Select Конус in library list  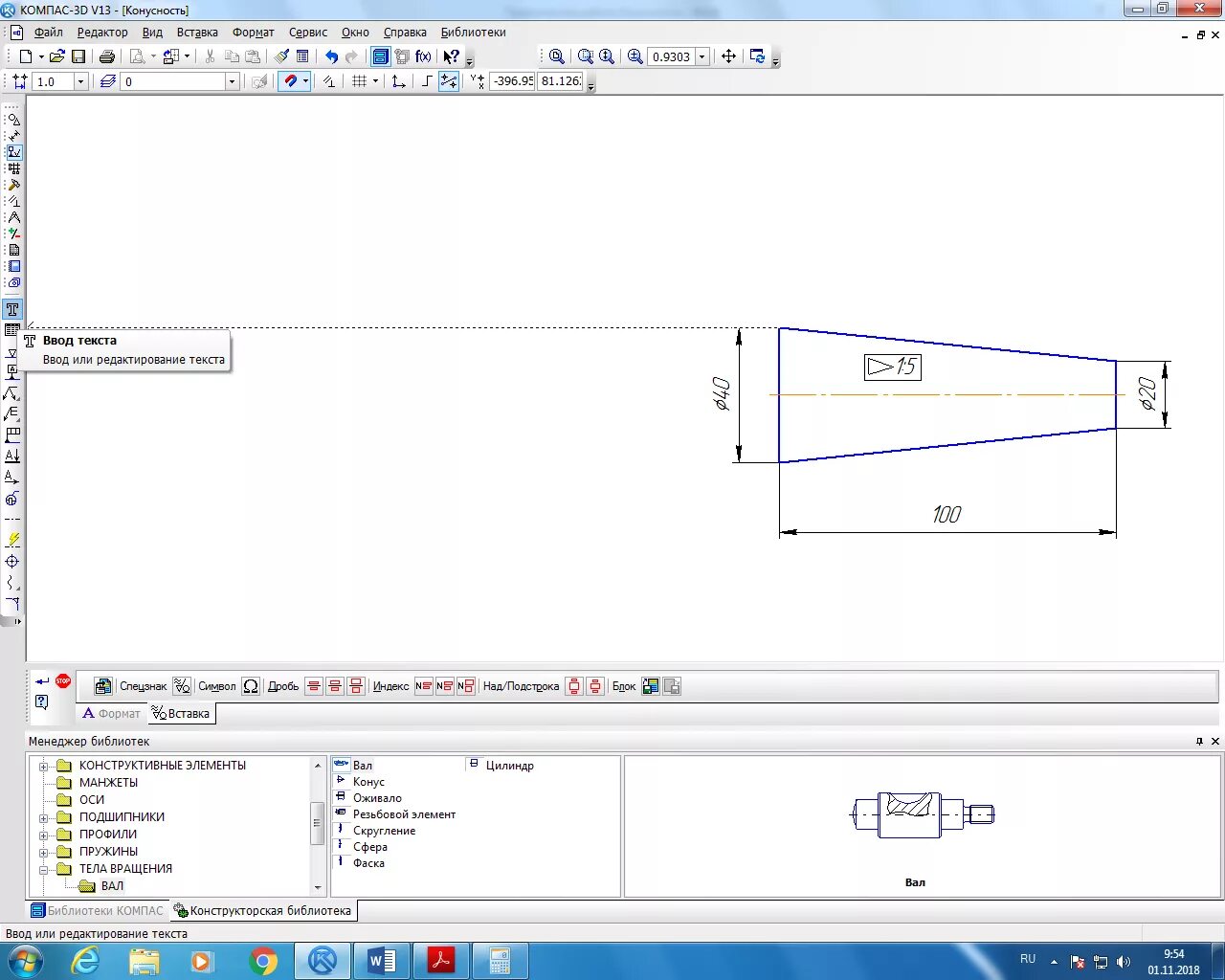[368, 782]
